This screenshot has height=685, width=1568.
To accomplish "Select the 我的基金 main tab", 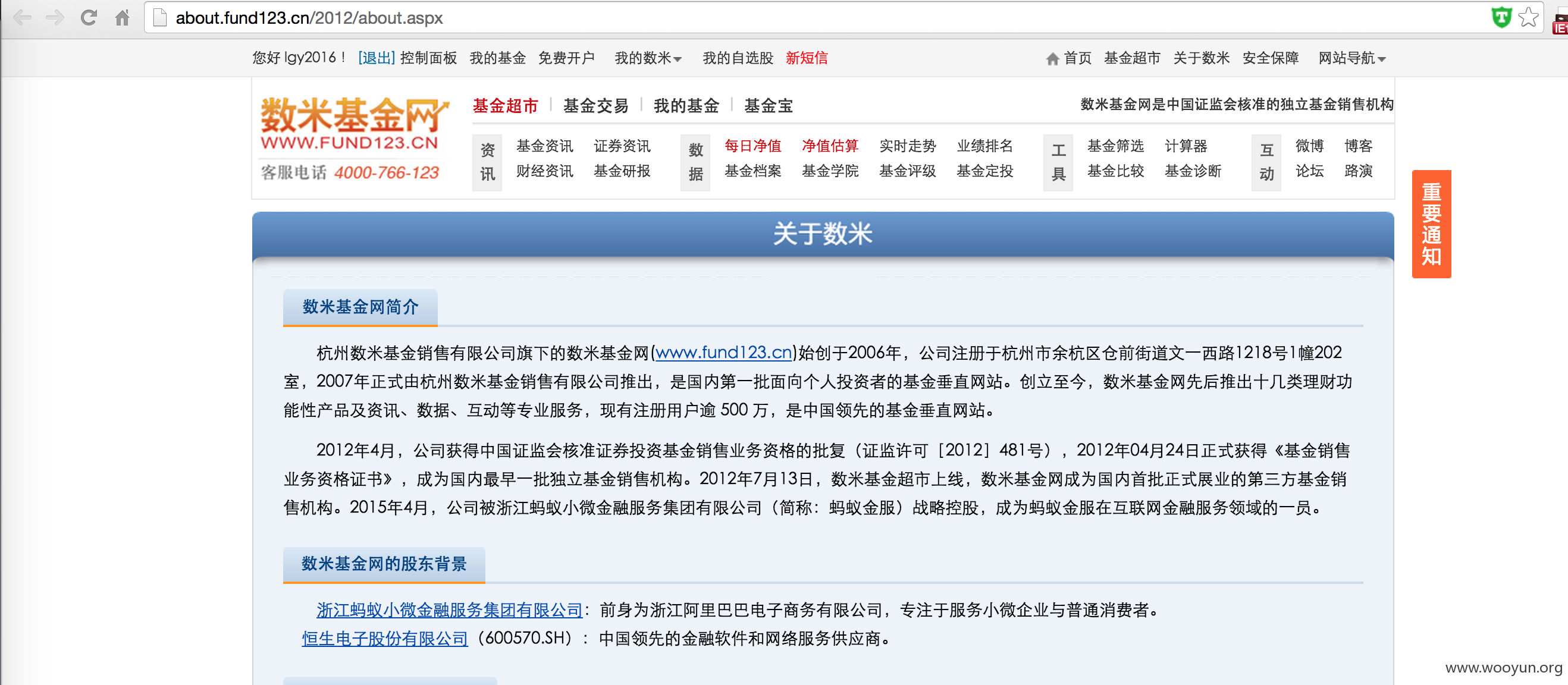I will 686,106.
